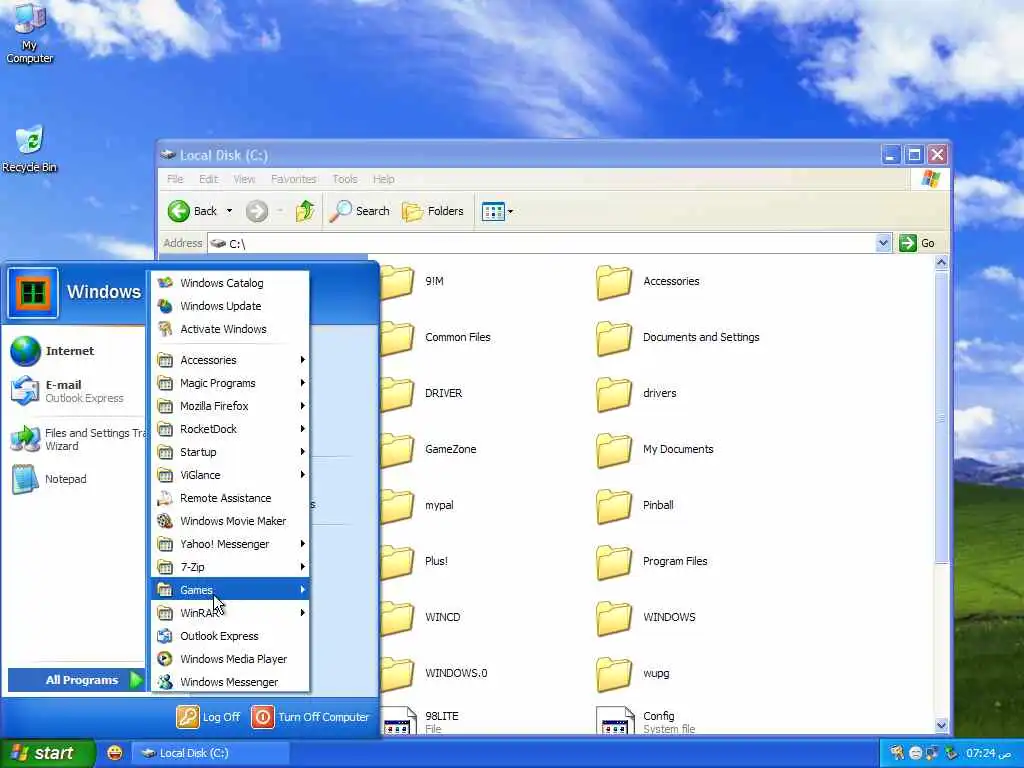Expand the Games submenu
This screenshot has width=1024, height=768.
229,590
